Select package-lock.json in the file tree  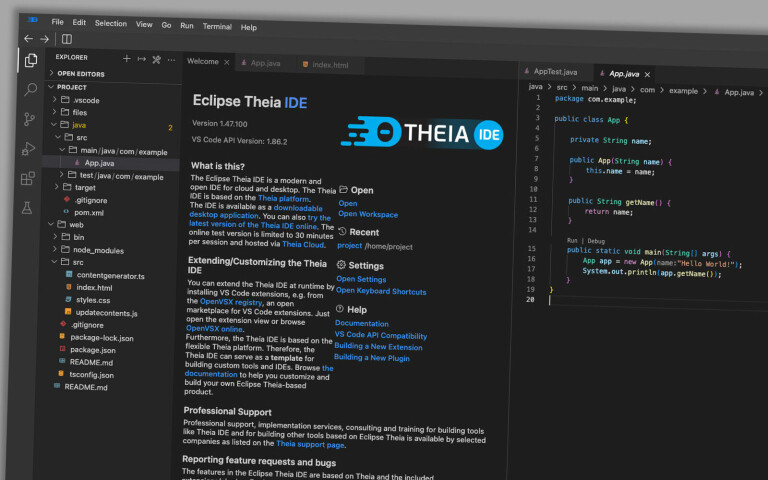pyautogui.click(x=101, y=337)
